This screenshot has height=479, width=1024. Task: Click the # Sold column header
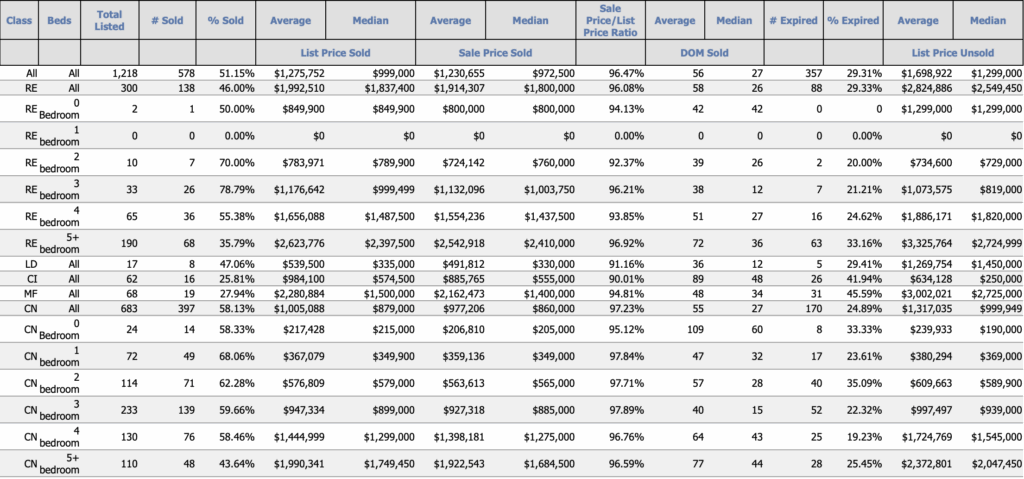[x=167, y=20]
